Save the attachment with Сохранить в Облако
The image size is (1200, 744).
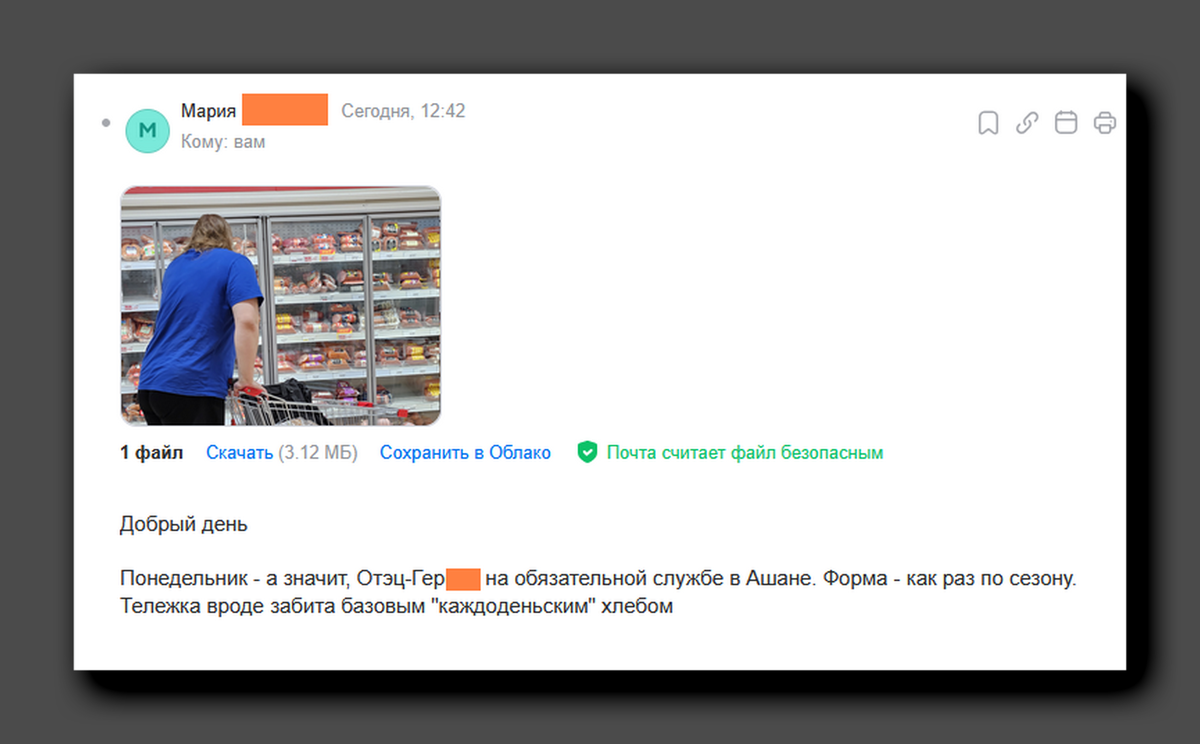[465, 452]
